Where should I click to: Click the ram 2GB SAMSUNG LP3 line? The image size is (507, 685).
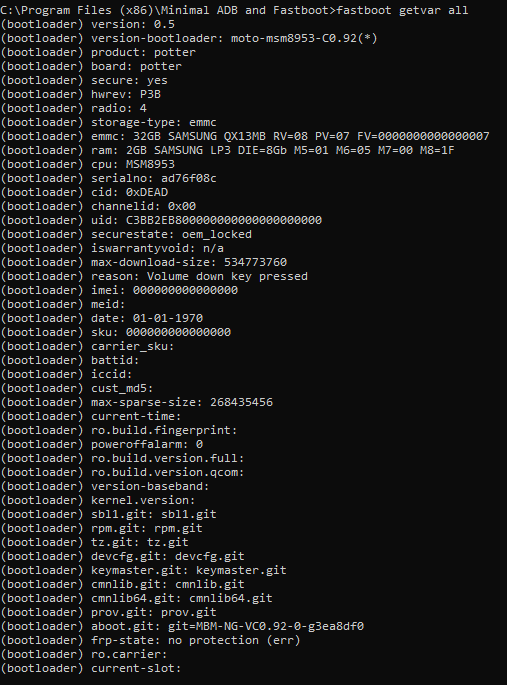coord(227,150)
